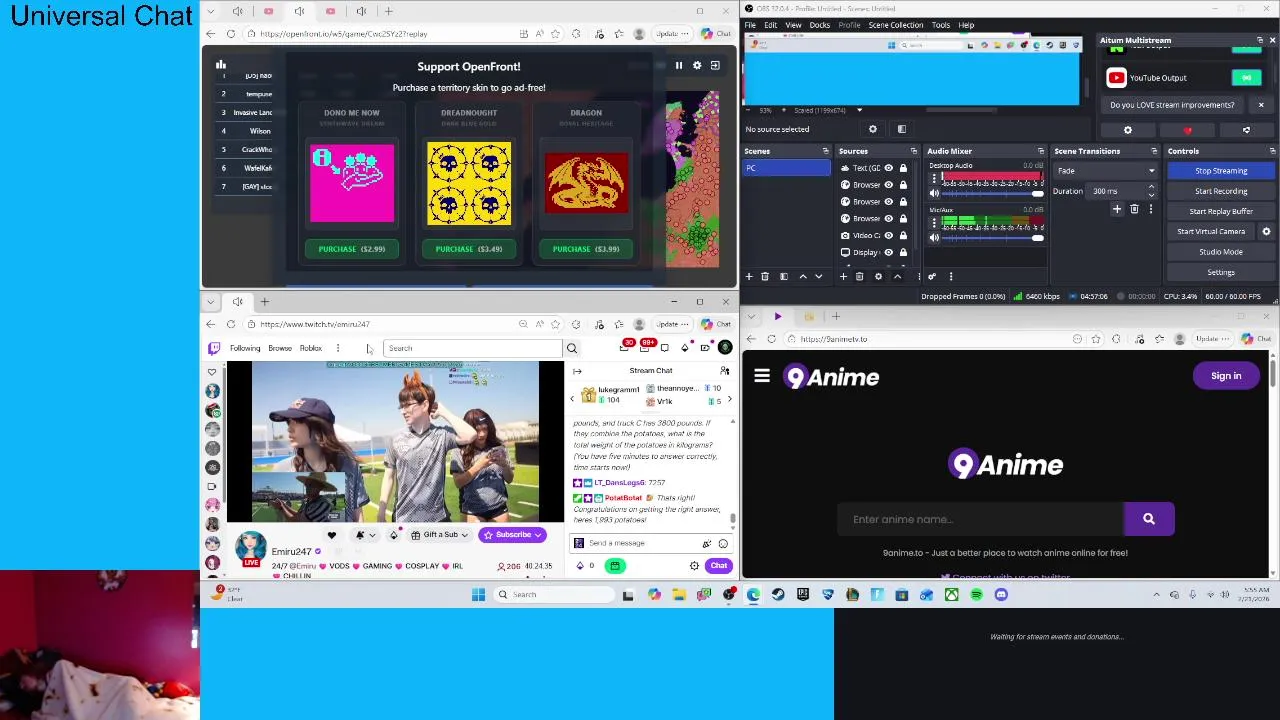Dismiss the stream improvements prompt in Aitum
The width and height of the screenshot is (1280, 720).
coord(1261,105)
